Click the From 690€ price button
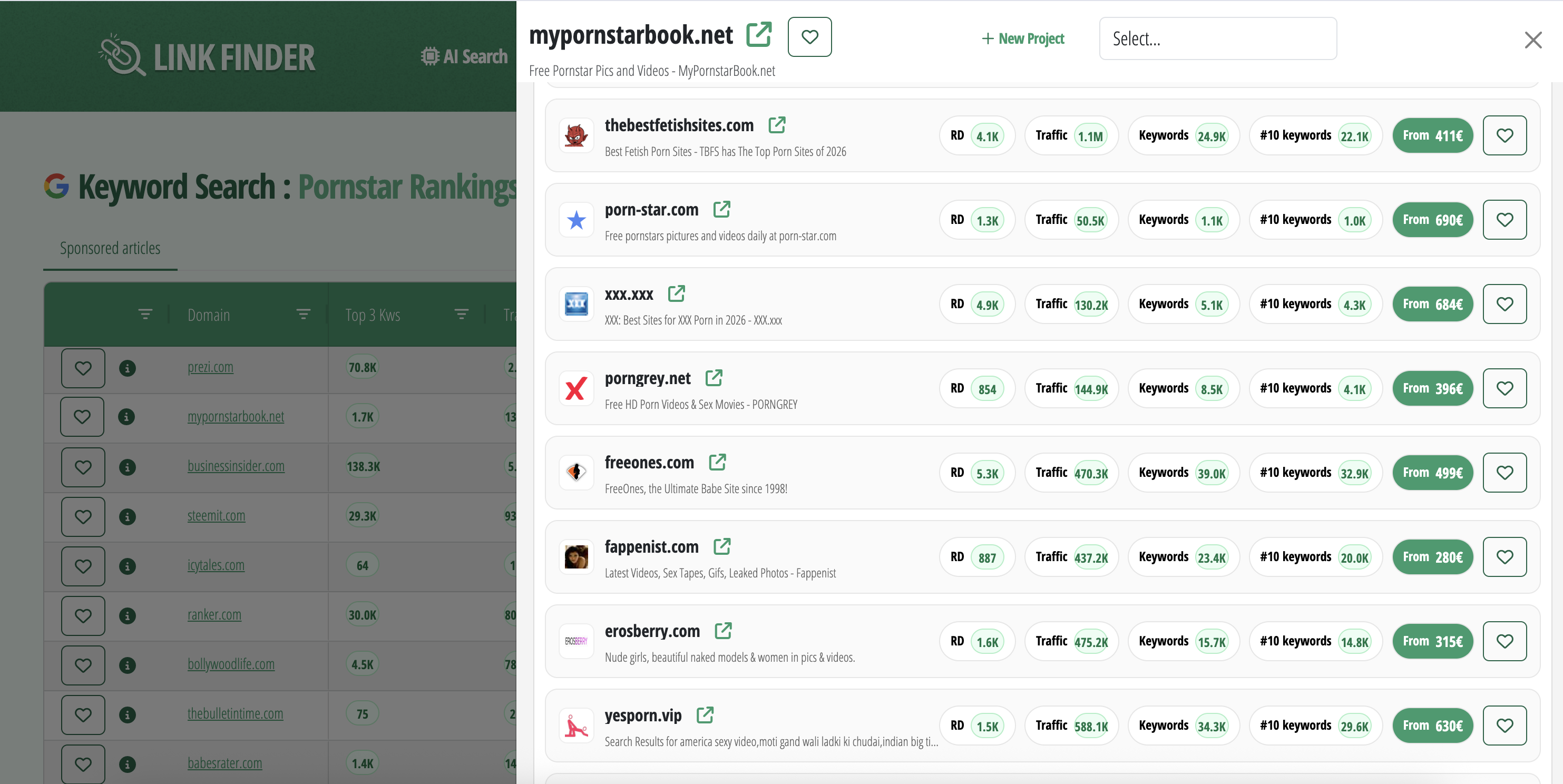Image resolution: width=1563 pixels, height=784 pixels. (x=1432, y=220)
